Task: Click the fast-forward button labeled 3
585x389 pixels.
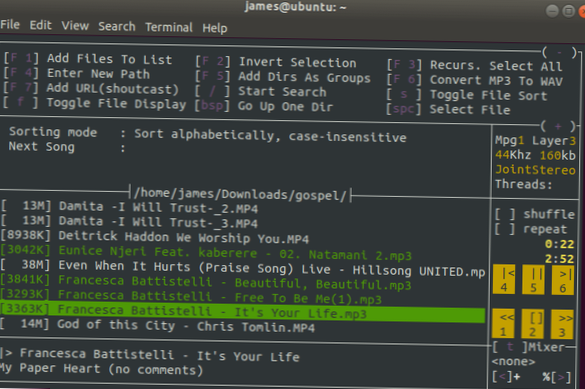Action: [562, 324]
